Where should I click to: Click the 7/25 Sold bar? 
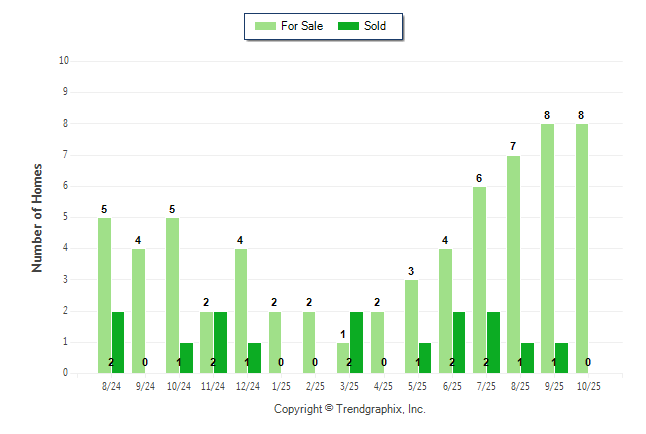(493, 342)
